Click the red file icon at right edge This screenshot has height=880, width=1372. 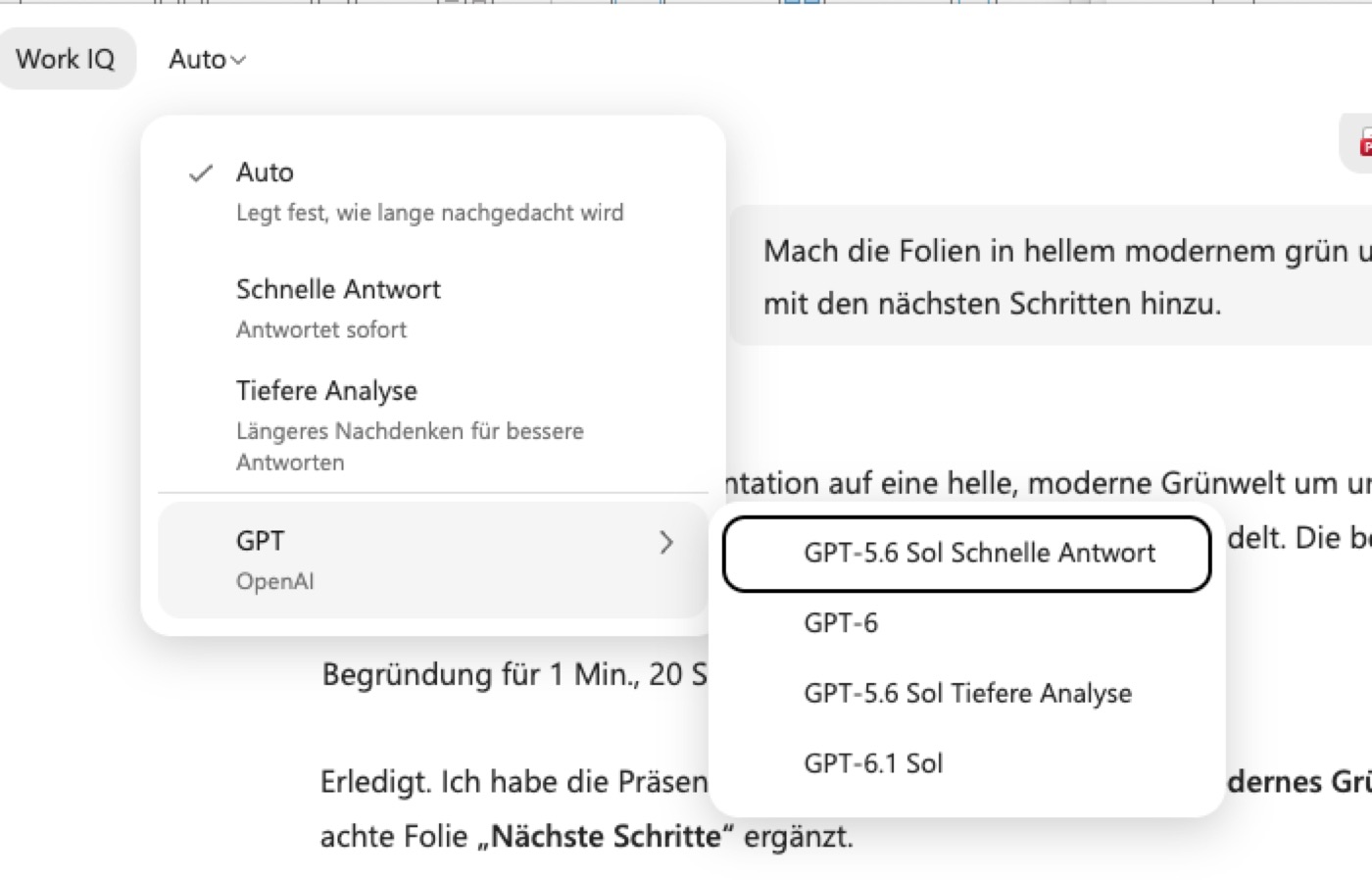[x=1364, y=143]
